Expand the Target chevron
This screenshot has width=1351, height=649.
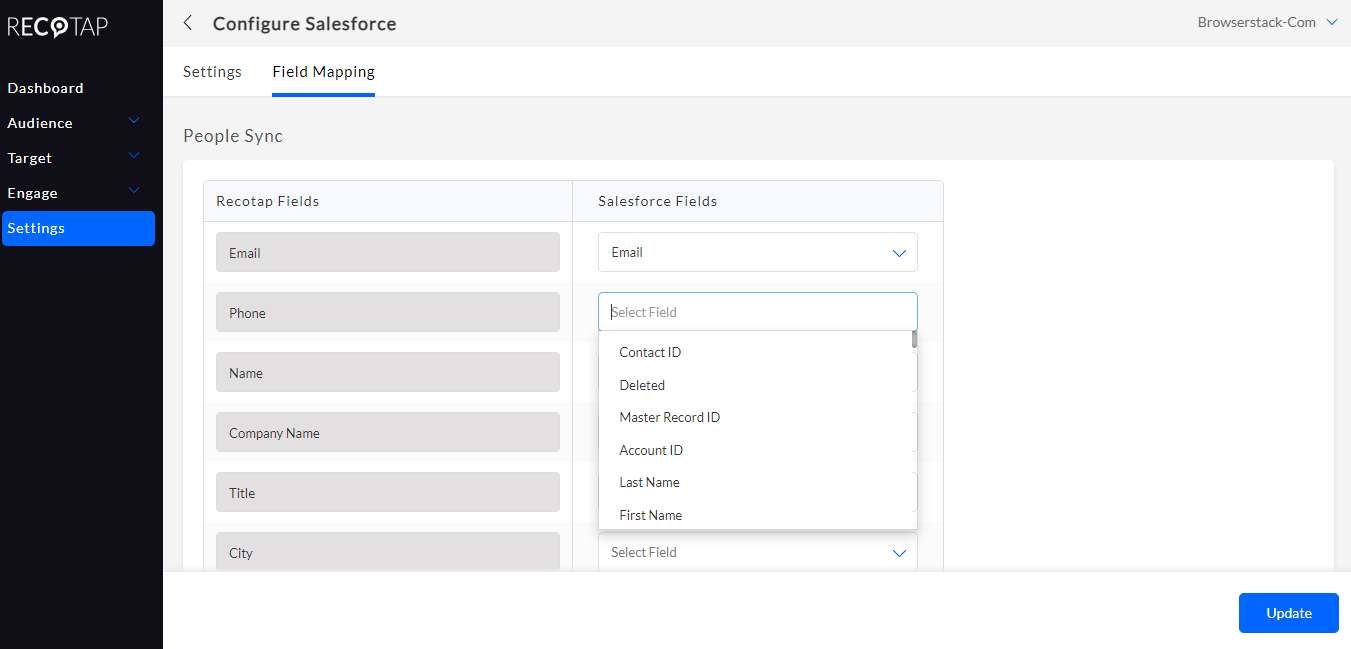pos(134,156)
